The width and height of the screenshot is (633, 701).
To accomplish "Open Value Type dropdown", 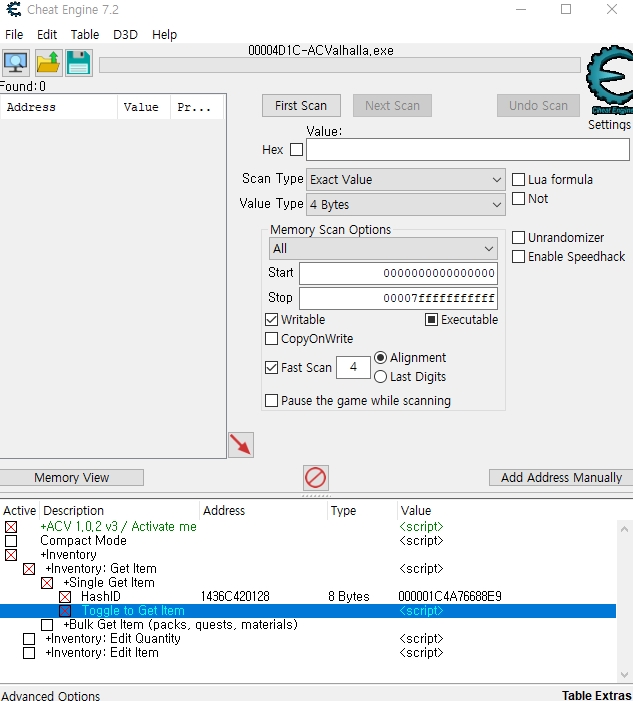I will pos(405,204).
